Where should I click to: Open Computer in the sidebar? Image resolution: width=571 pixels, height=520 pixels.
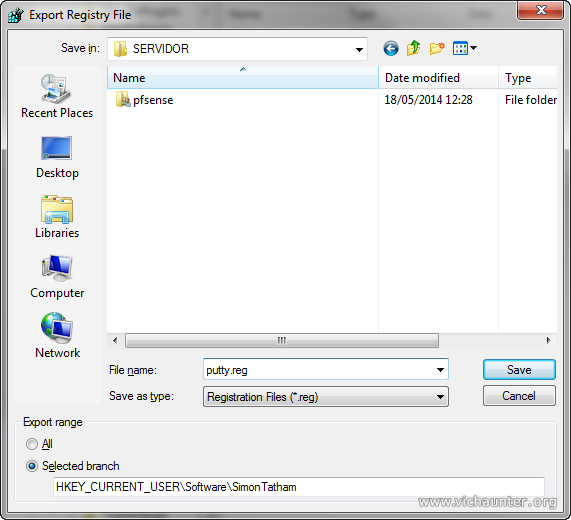[x=57, y=277]
